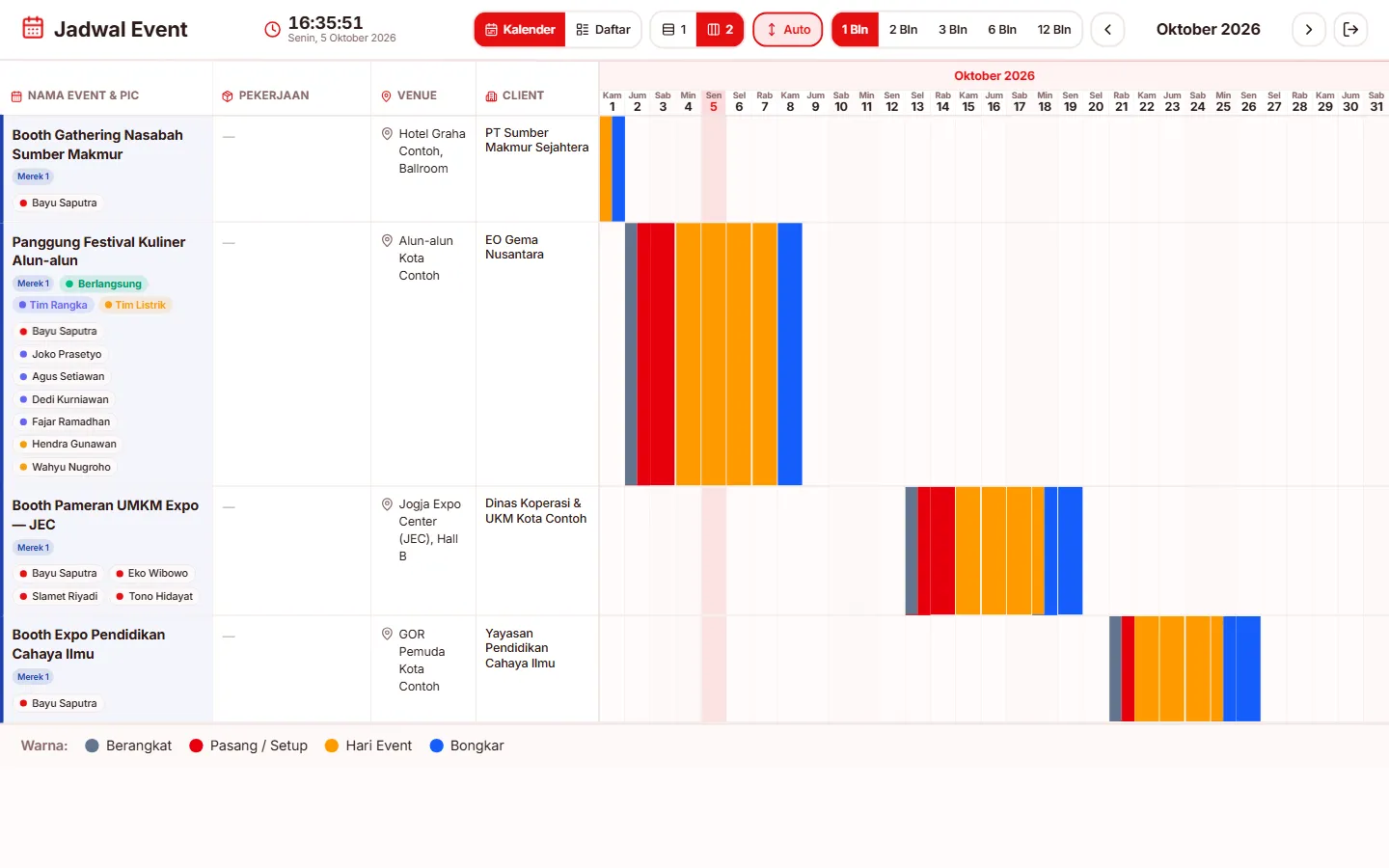The width and height of the screenshot is (1389, 868).
Task: Set range to 2 Bln
Action: [x=904, y=30]
